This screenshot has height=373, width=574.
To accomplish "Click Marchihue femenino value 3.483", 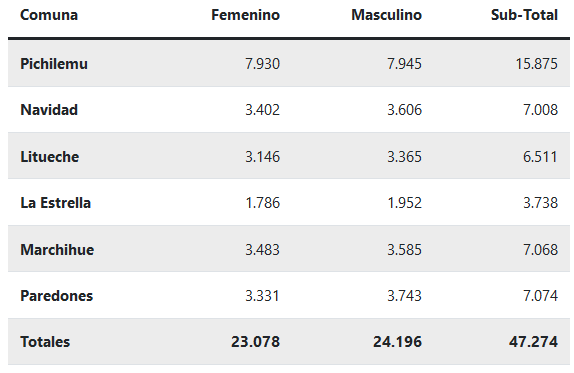I will (x=262, y=250).
